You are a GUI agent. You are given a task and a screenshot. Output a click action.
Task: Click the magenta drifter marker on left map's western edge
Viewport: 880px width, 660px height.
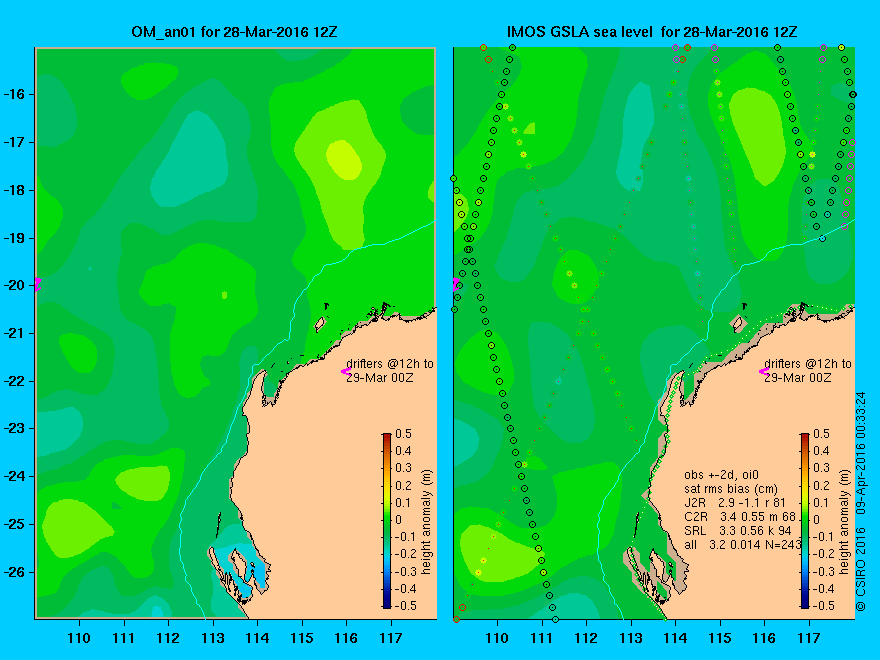38,283
